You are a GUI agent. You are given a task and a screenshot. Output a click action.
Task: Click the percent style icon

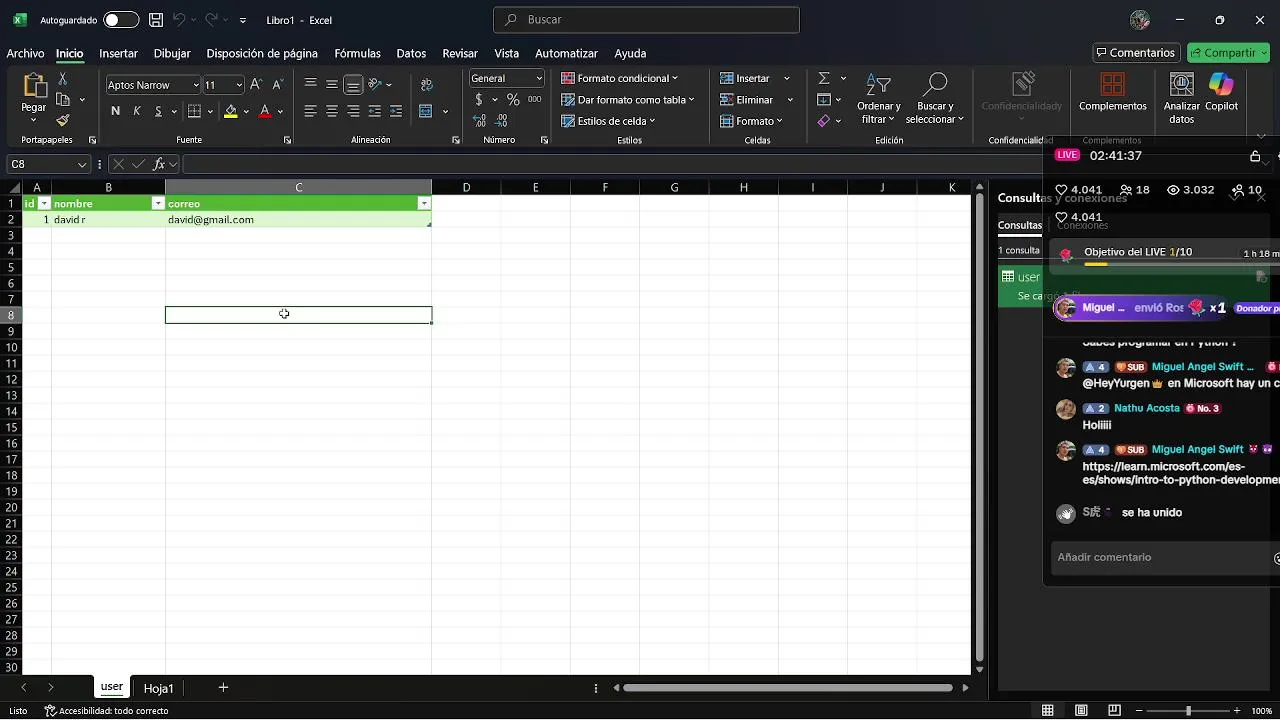pos(513,100)
